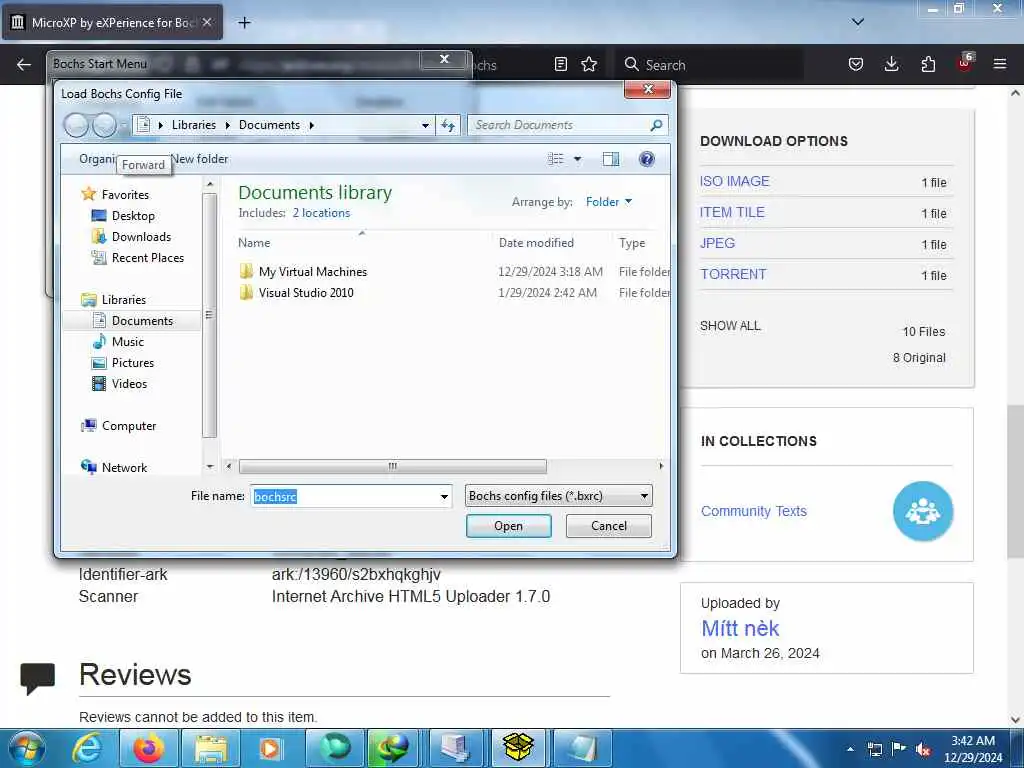The width and height of the screenshot is (1024, 768).
Task: Open the Bochs config files type dropdown
Action: (558, 496)
